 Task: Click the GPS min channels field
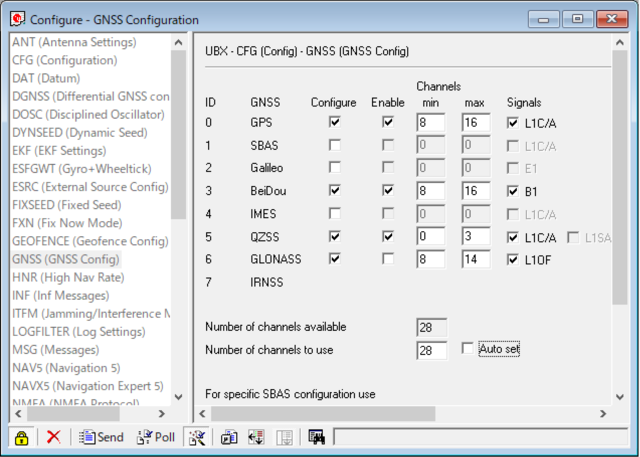pos(431,122)
